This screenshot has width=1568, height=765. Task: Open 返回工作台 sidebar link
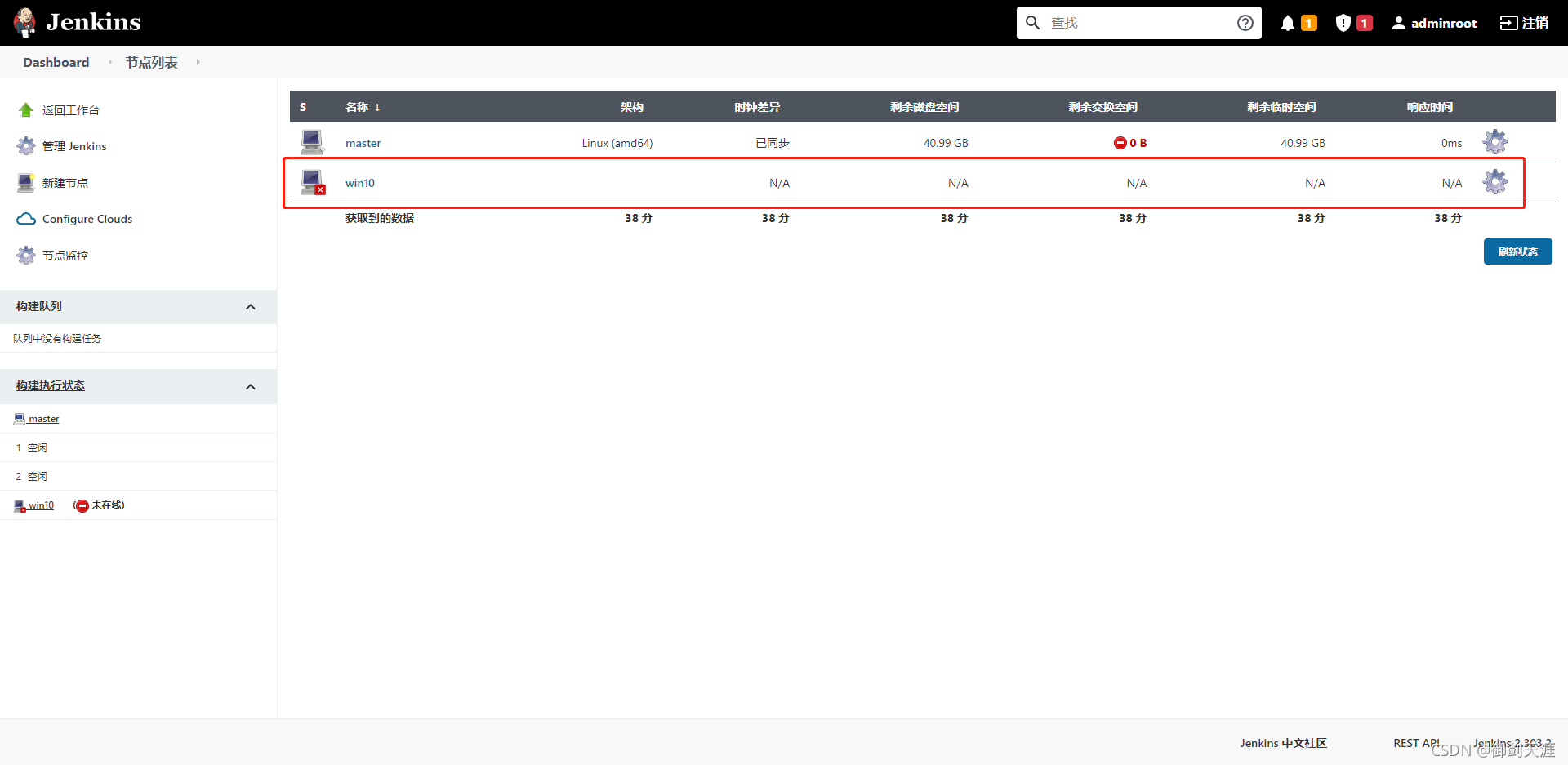(x=71, y=110)
